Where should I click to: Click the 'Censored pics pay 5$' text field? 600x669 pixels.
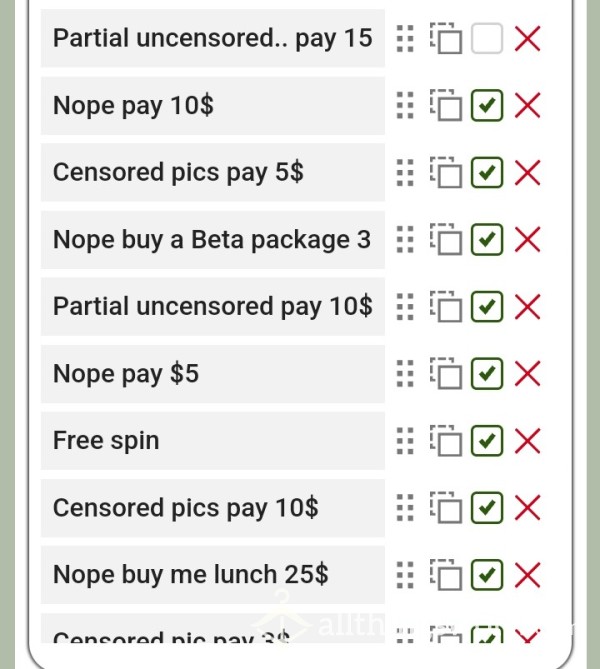point(213,172)
